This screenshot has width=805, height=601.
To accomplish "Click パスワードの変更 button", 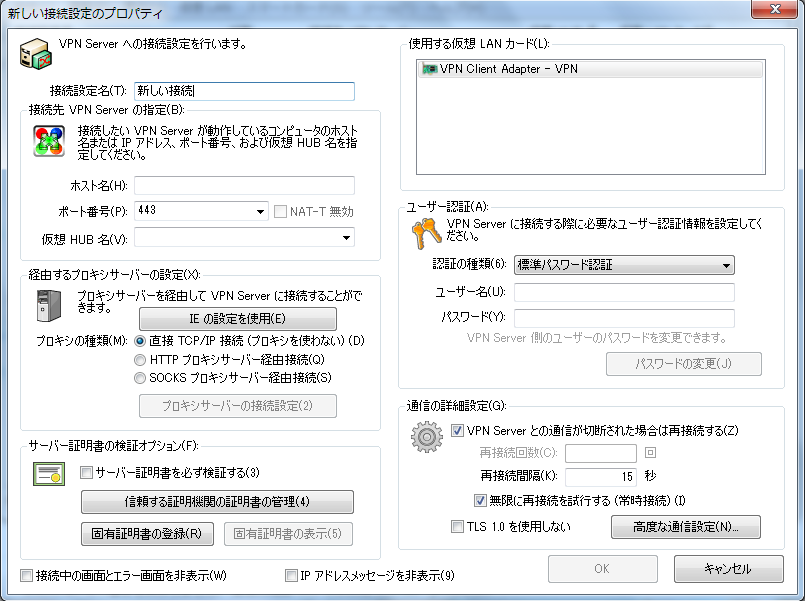I will click(x=683, y=364).
